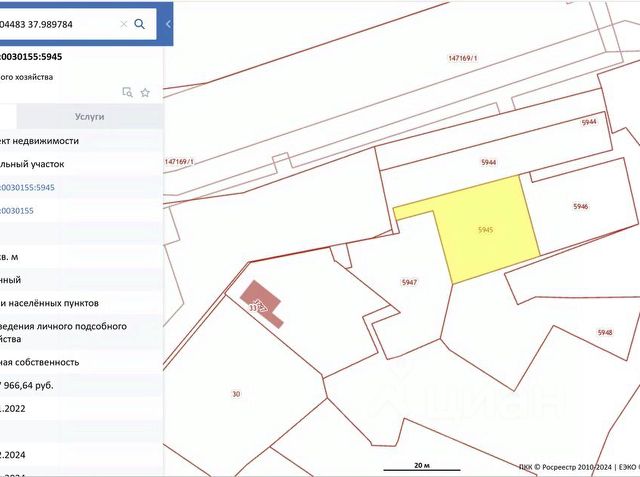Open the cadastral number link ending 0030155:5945
Image resolution: width=640 pixels, height=477 pixels.
27,188
